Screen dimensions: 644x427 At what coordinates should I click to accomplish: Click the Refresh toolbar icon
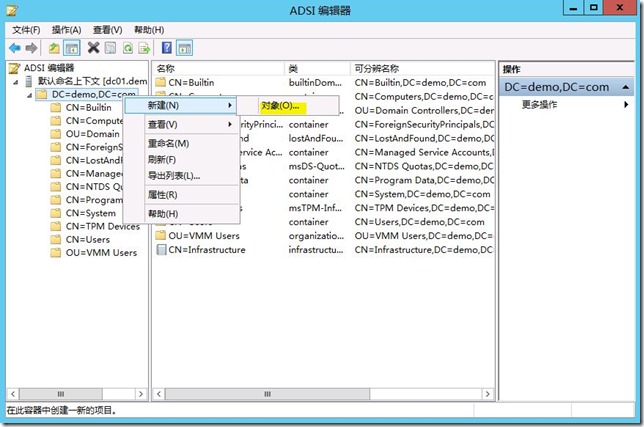pyautogui.click(x=128, y=48)
